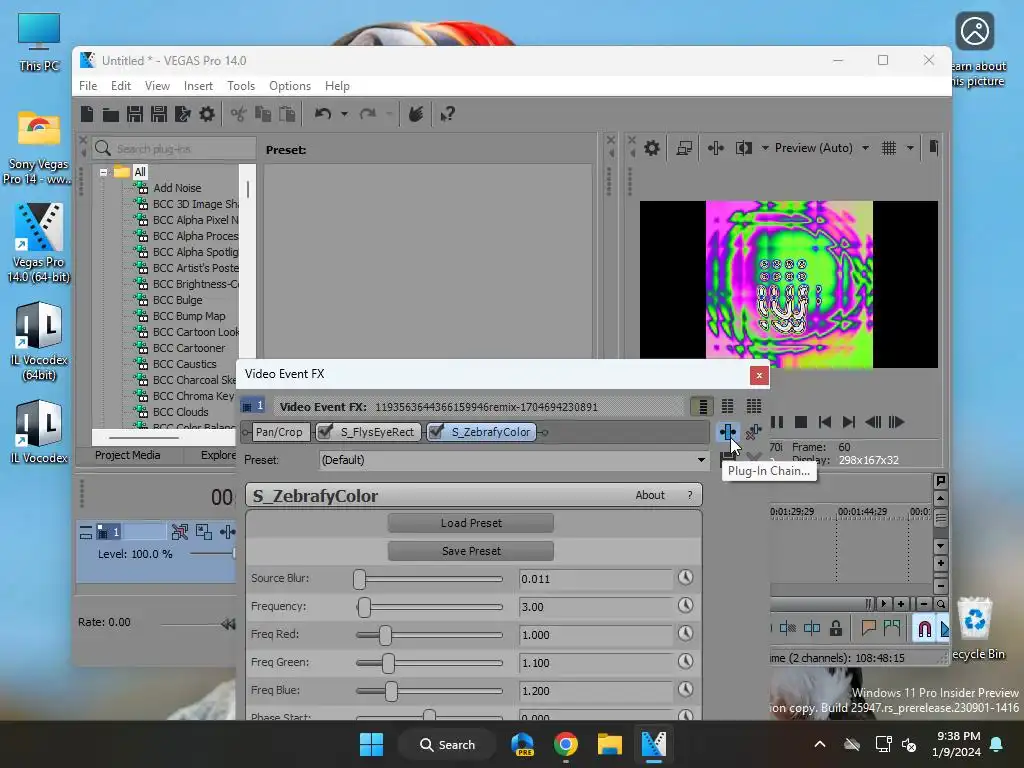Uncheck the S_ZebrafyColor effect checkbox
The image size is (1024, 768).
click(436, 432)
